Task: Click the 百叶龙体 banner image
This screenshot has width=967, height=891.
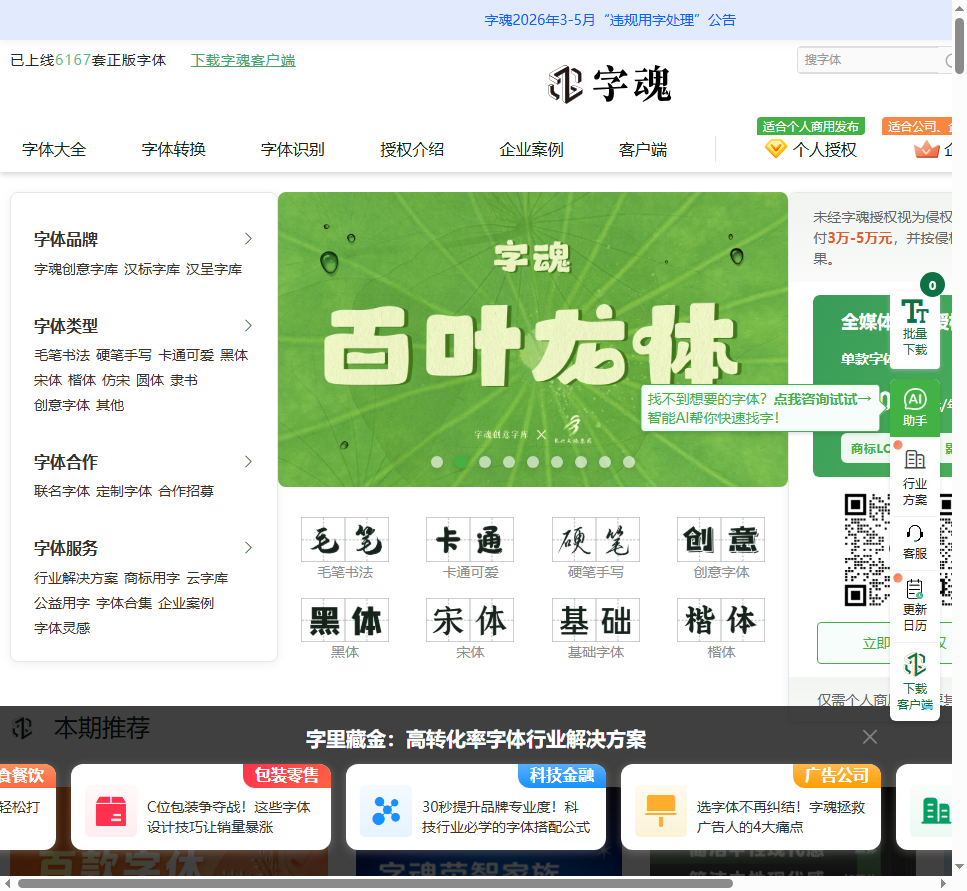Action: (533, 339)
